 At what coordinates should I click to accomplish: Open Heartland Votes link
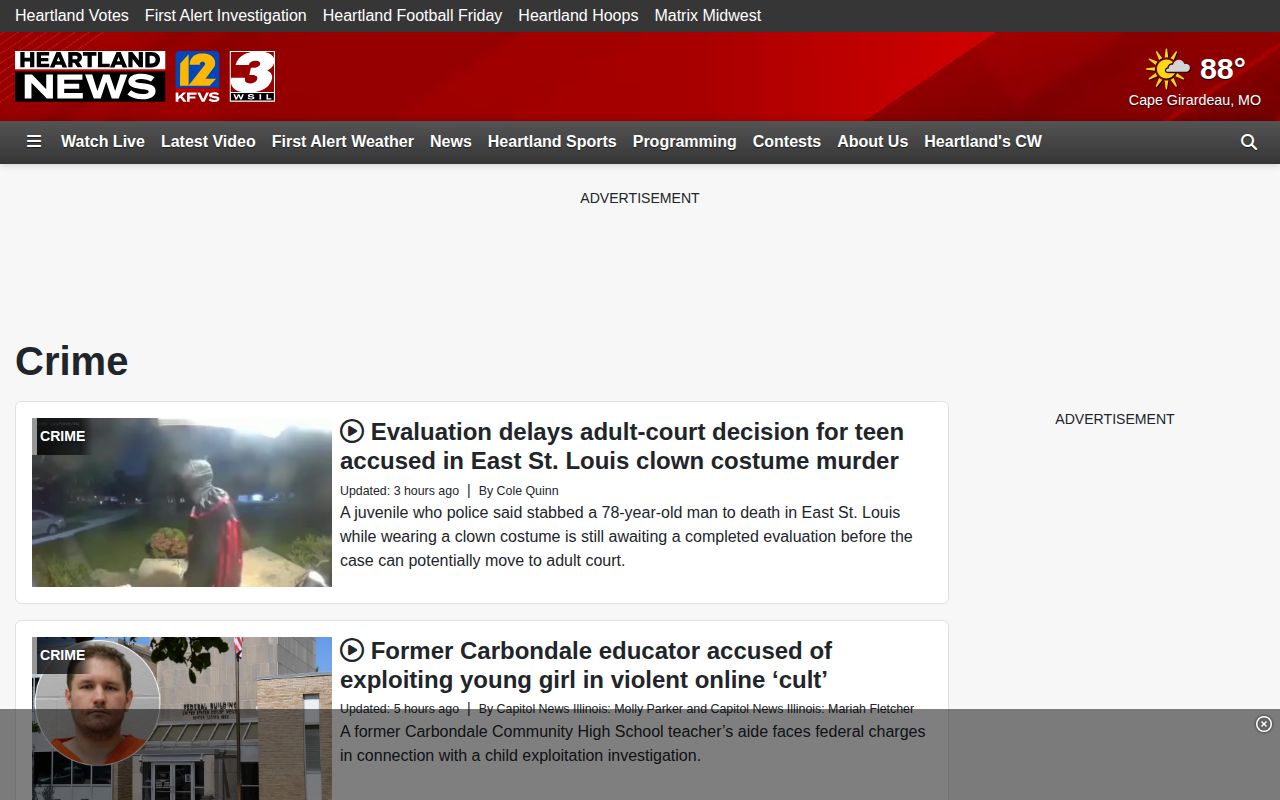point(72,16)
